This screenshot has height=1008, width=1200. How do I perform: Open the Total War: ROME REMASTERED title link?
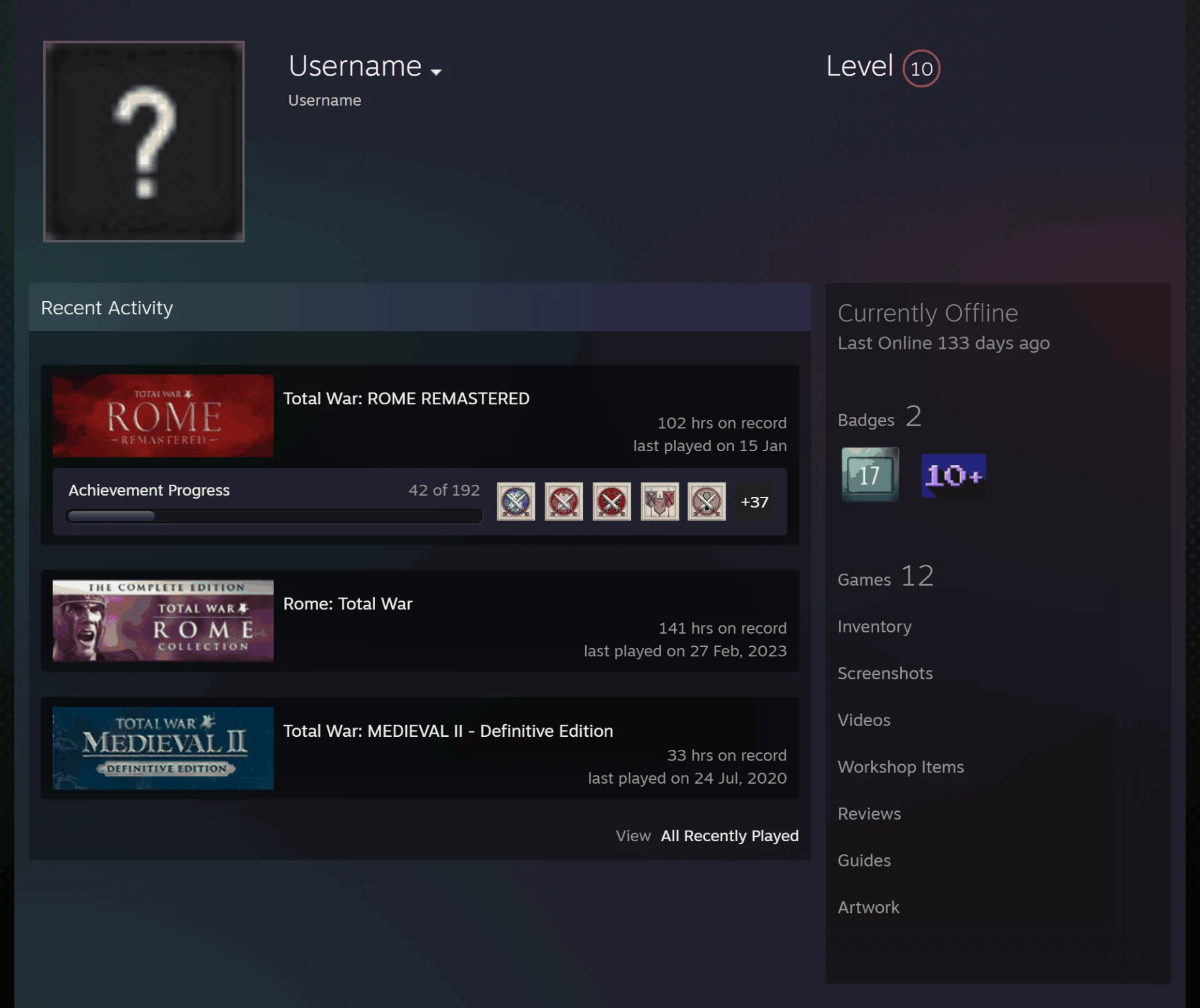click(x=406, y=399)
